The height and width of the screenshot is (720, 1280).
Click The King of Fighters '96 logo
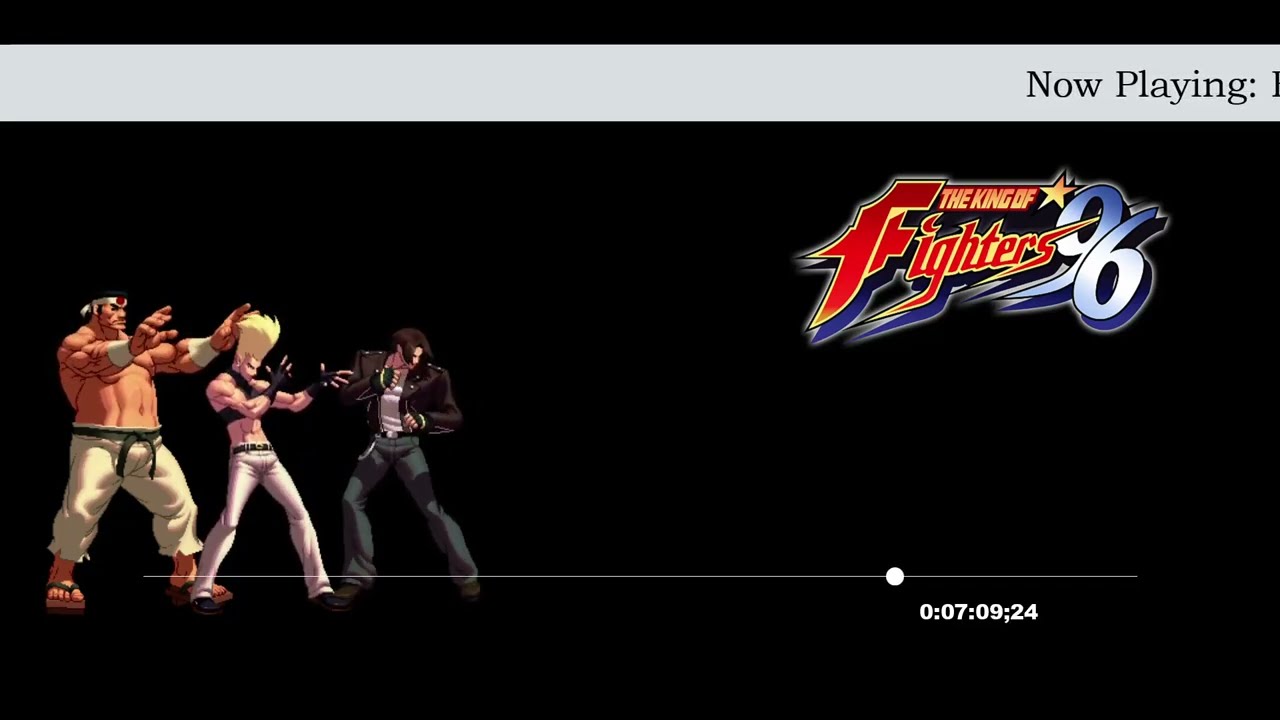(982, 257)
